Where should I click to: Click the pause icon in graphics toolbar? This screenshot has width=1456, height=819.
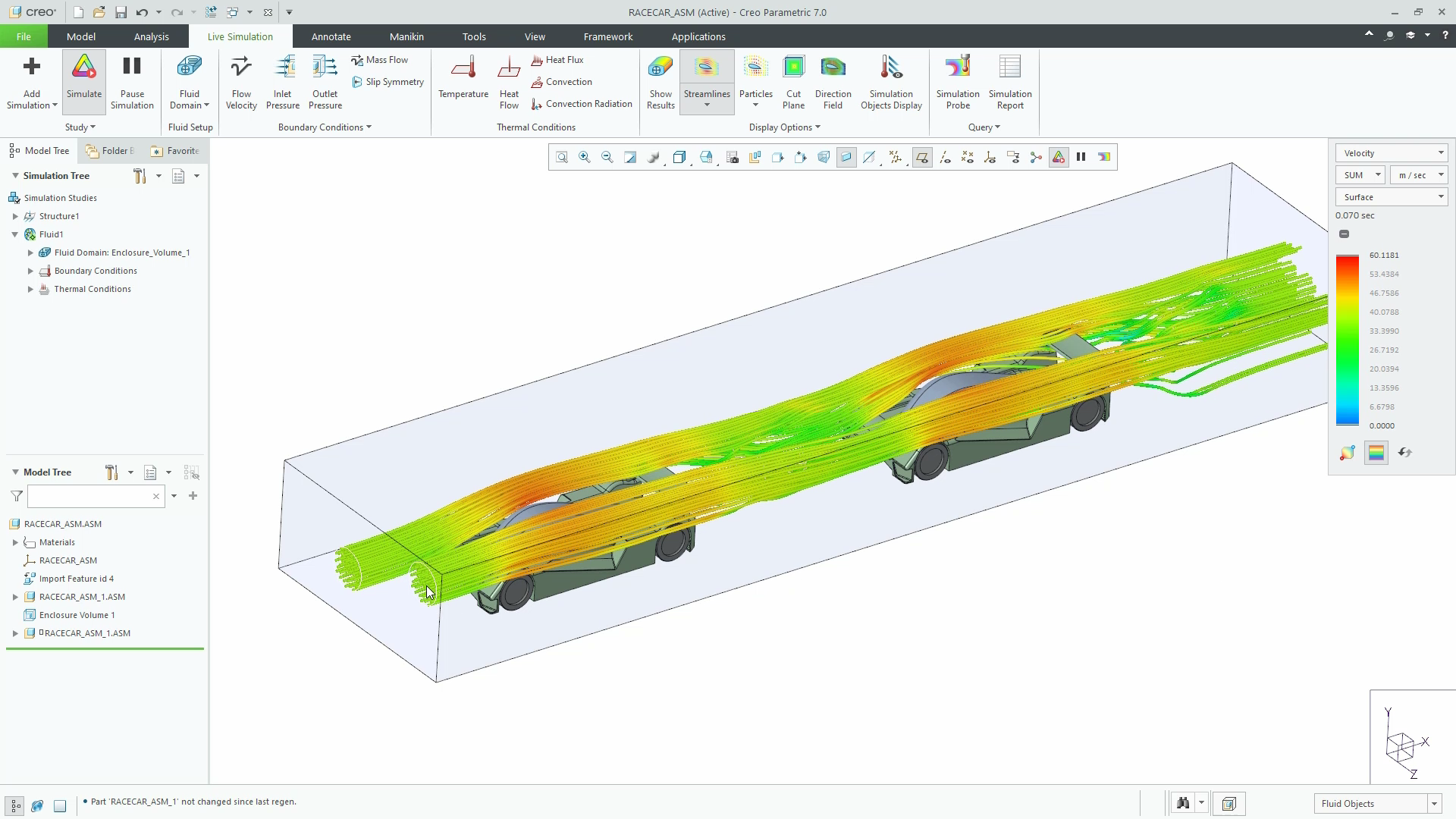point(1081,157)
